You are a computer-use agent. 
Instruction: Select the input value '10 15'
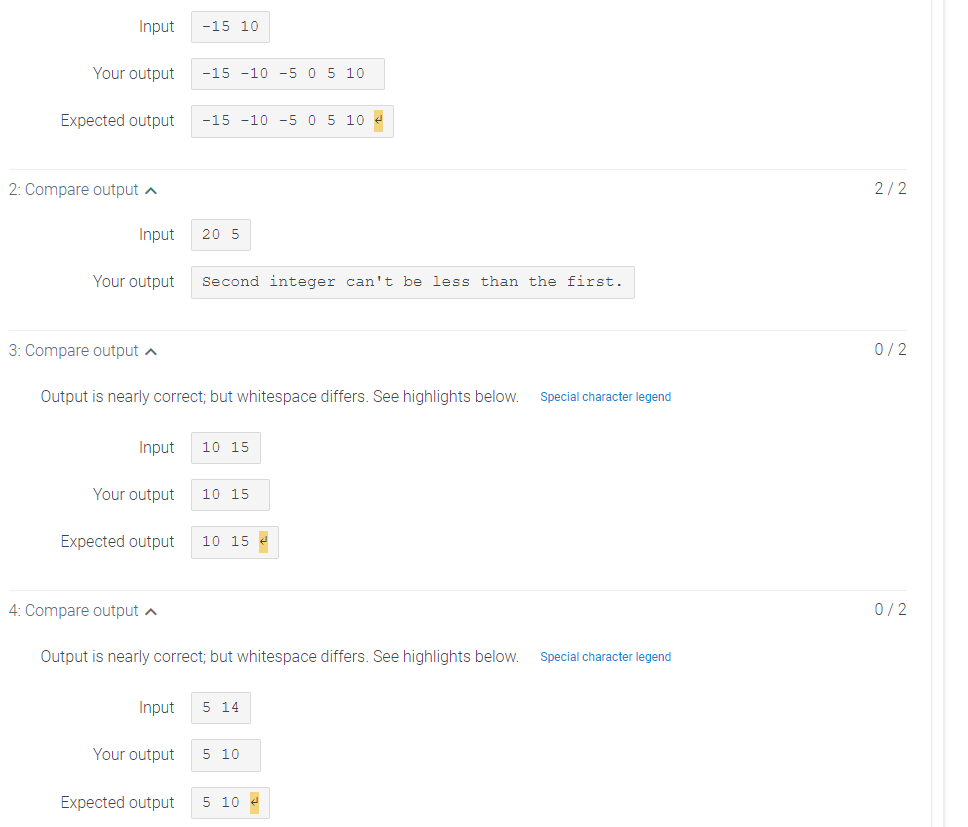226,448
